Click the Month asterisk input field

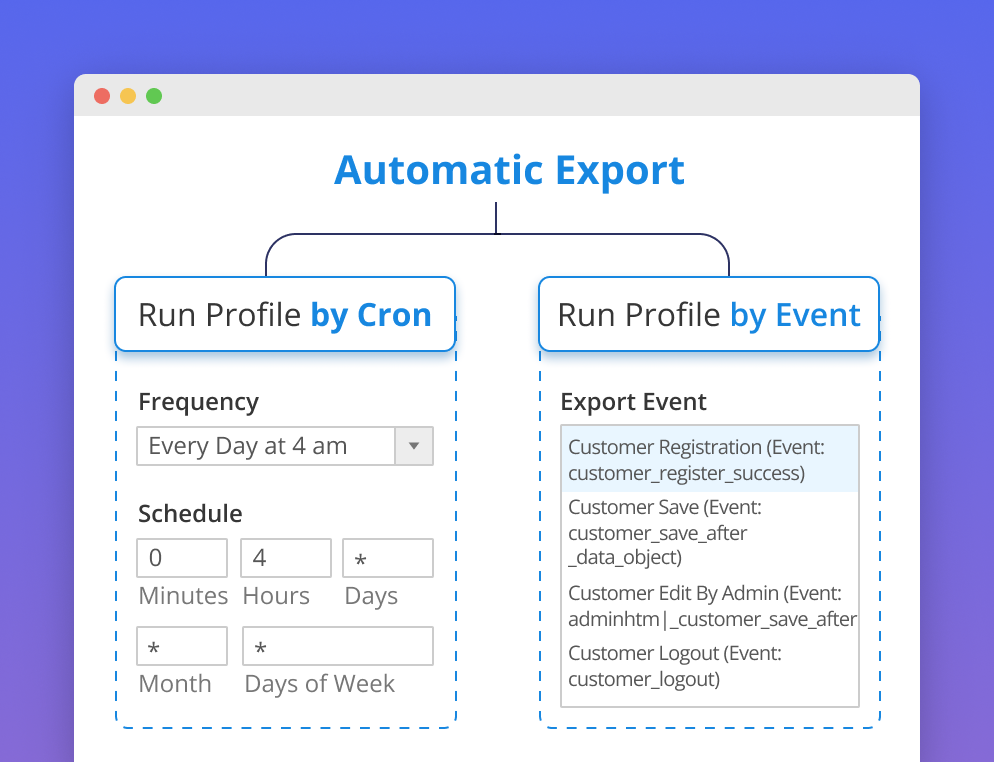point(181,646)
